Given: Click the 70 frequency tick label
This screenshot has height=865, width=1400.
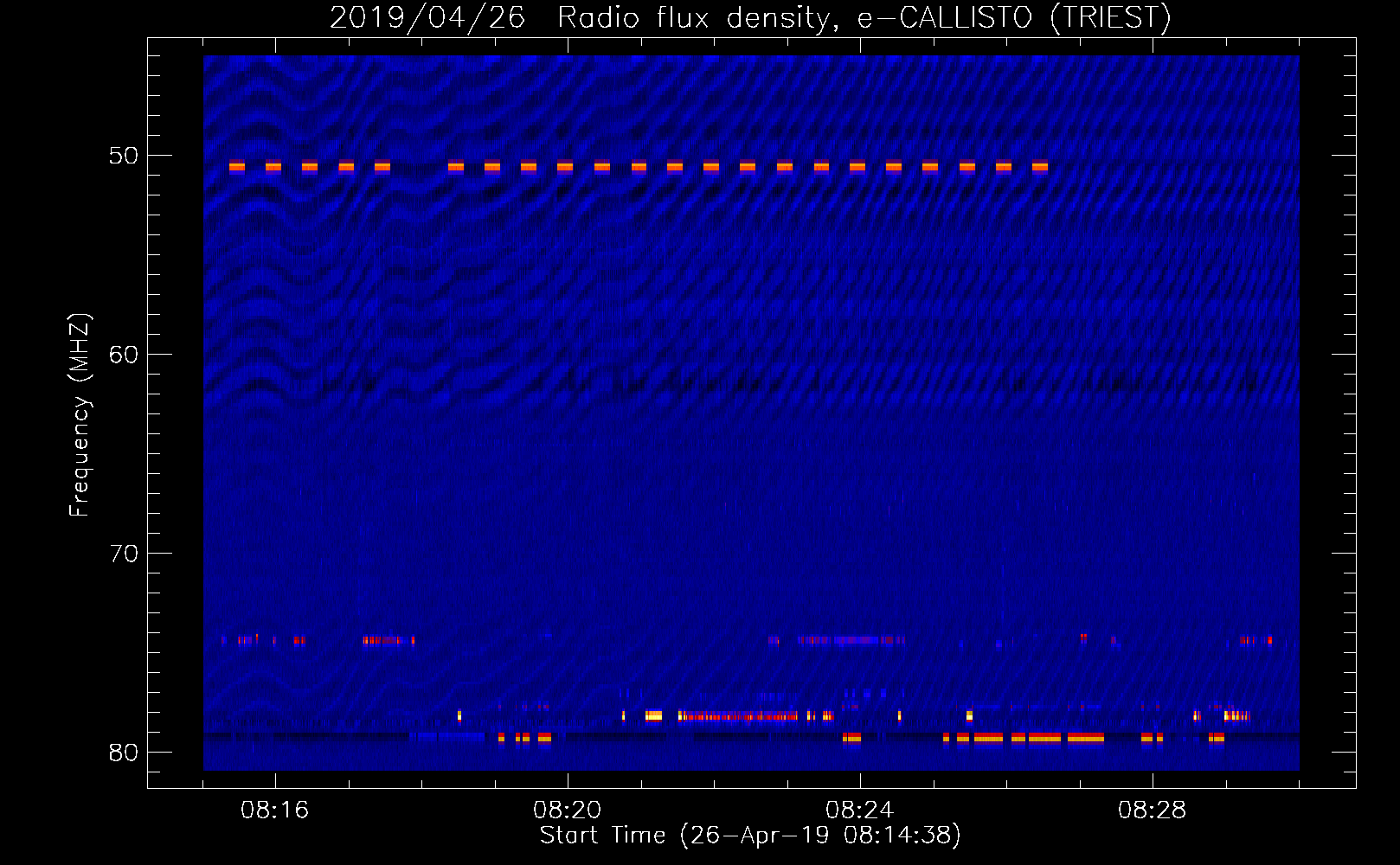Looking at the screenshot, I should [x=124, y=554].
